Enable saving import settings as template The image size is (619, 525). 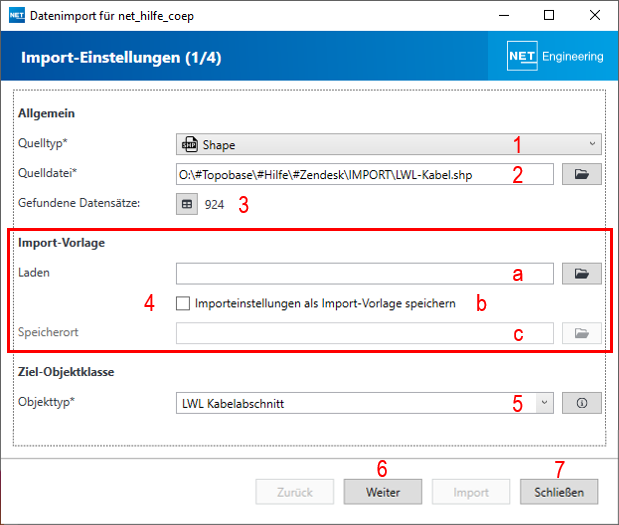pyautogui.click(x=183, y=303)
